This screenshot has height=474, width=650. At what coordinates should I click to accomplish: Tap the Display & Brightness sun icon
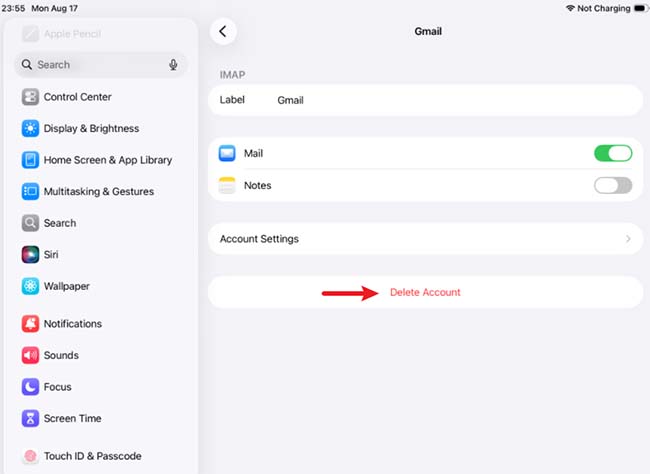click(30, 128)
